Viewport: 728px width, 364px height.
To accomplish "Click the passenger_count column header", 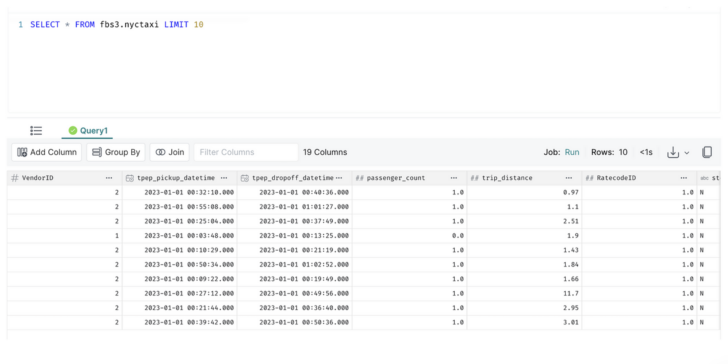I will coord(410,178).
